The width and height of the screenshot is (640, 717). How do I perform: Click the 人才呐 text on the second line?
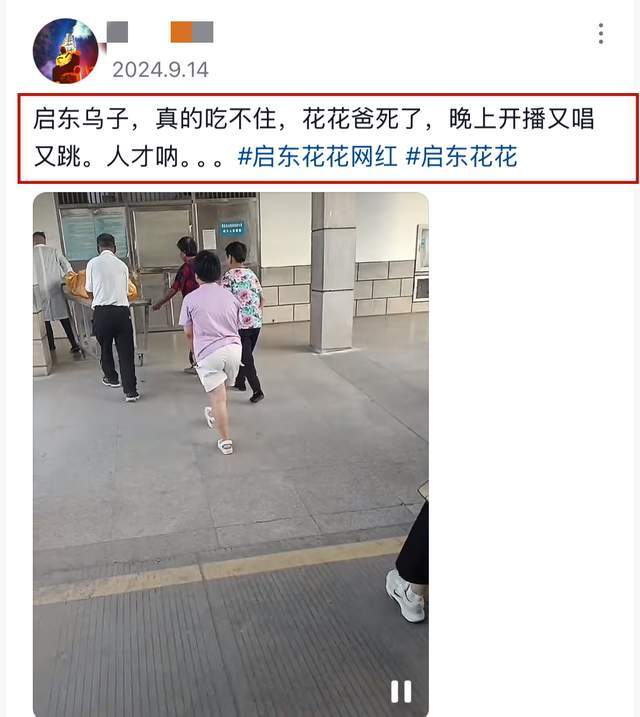(142, 156)
